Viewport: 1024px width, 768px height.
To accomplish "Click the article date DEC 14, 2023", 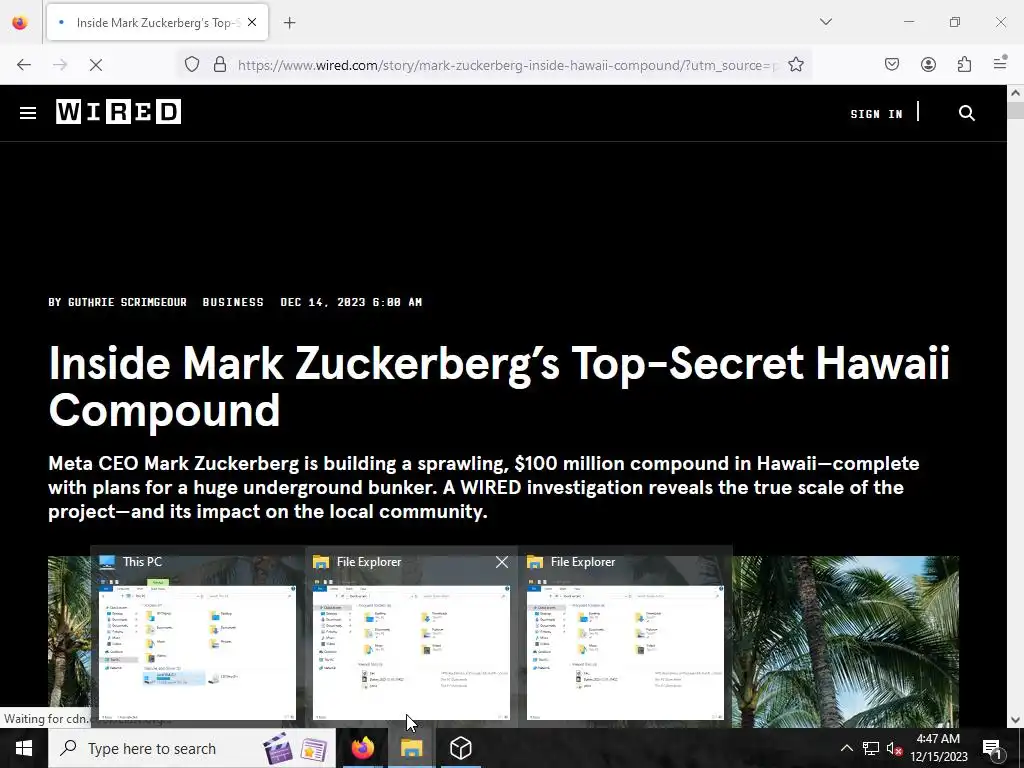I will (351, 302).
